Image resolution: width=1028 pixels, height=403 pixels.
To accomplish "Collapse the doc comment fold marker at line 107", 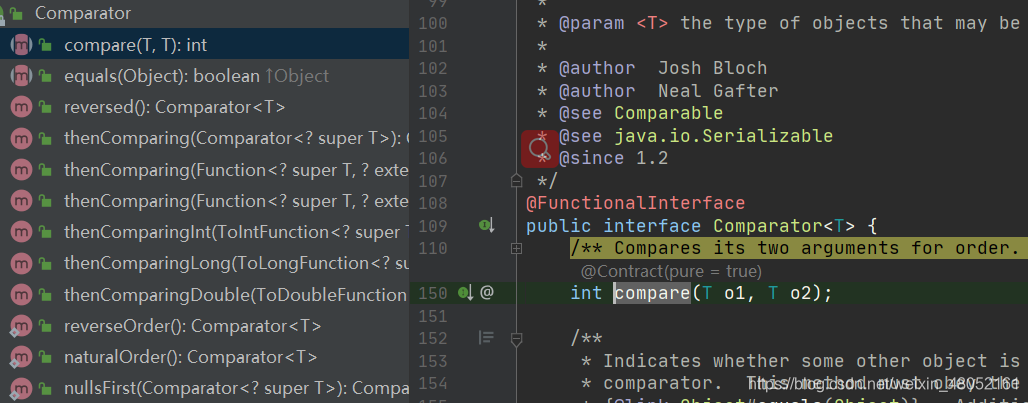I will 516,180.
